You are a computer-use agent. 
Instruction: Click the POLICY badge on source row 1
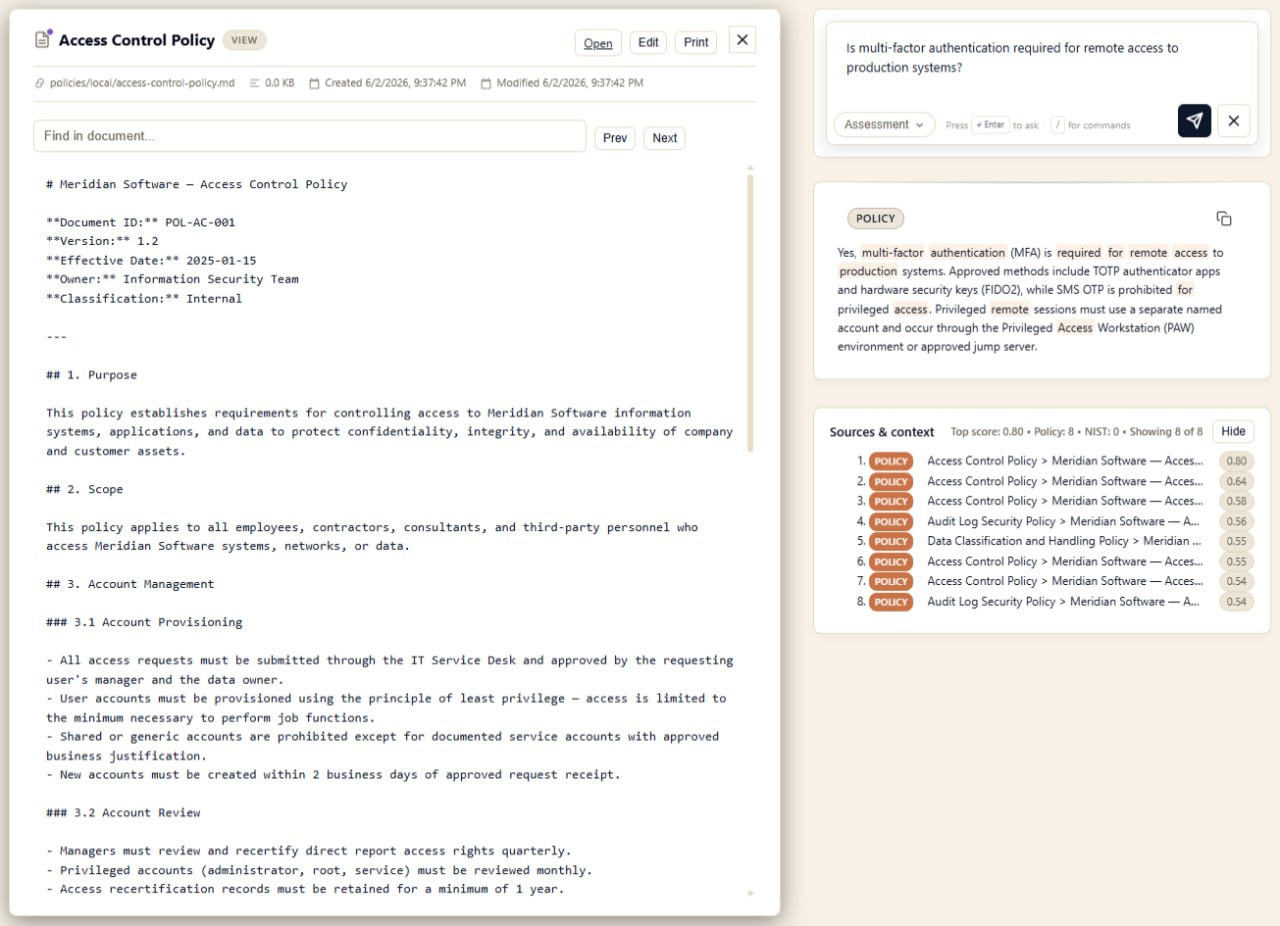pos(891,461)
